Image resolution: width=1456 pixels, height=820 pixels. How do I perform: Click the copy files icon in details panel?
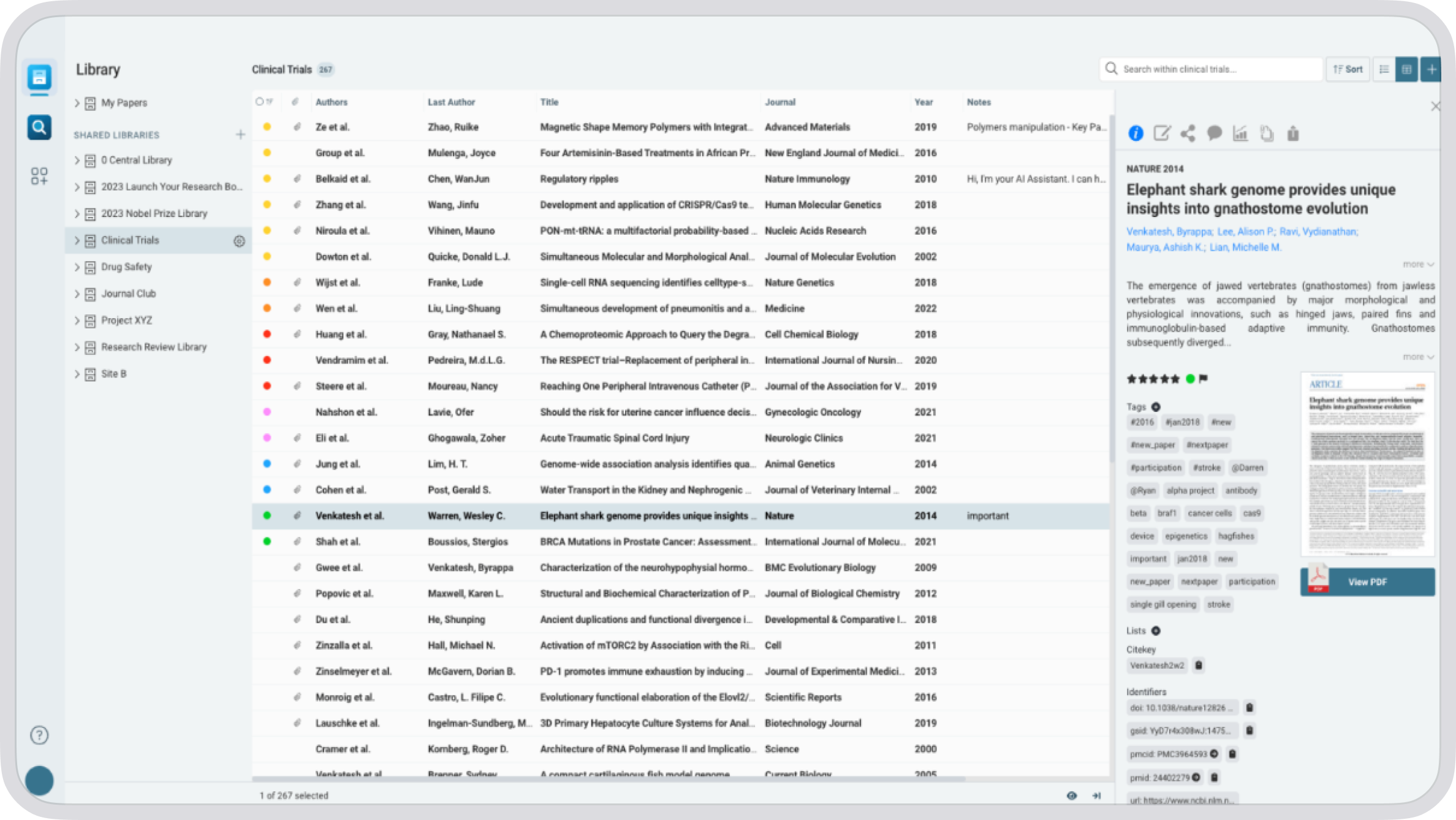click(x=1267, y=133)
